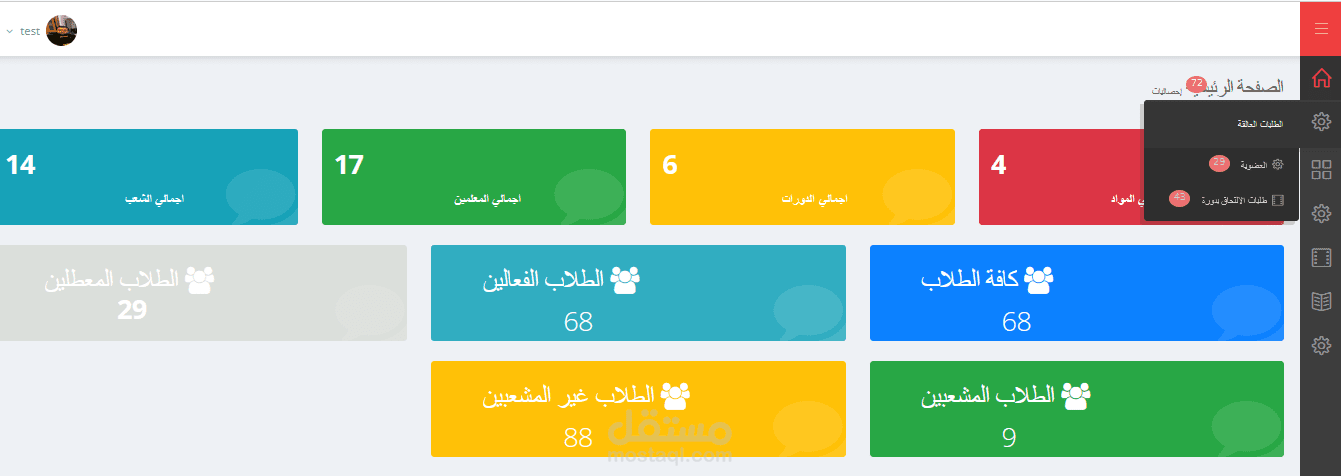Select العضوية from the flyout menu

[x=1254, y=164]
